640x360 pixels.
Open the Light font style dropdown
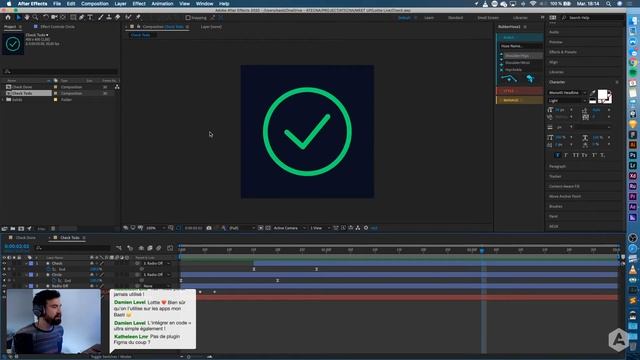click(x=567, y=100)
